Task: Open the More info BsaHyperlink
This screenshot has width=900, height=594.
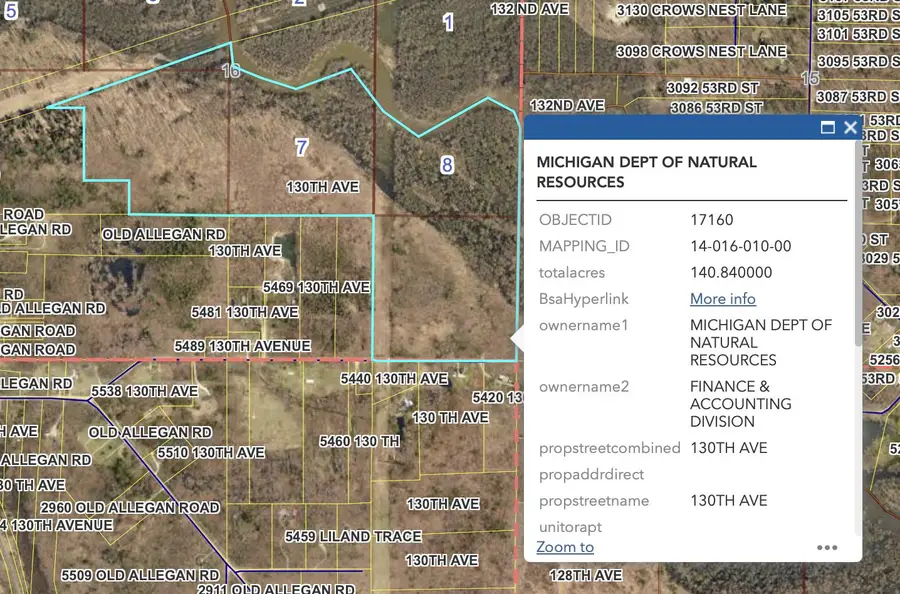Action: pyautogui.click(x=722, y=298)
